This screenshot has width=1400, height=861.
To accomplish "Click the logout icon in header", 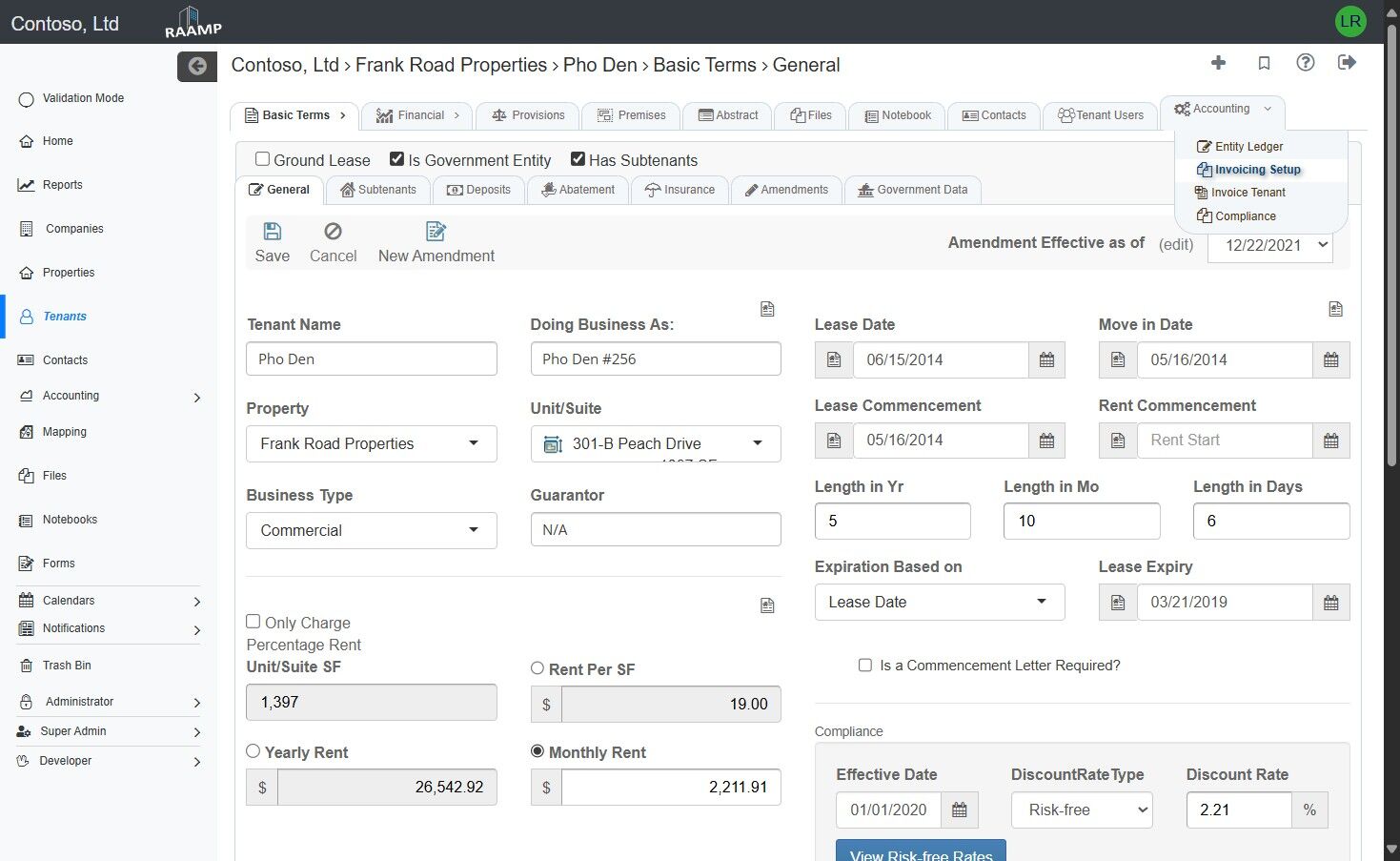I will [x=1347, y=63].
